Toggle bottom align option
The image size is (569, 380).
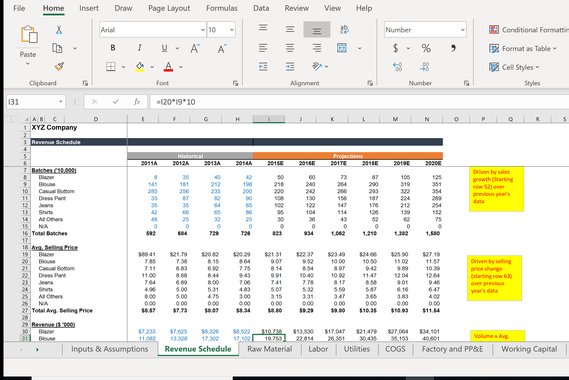(x=317, y=30)
